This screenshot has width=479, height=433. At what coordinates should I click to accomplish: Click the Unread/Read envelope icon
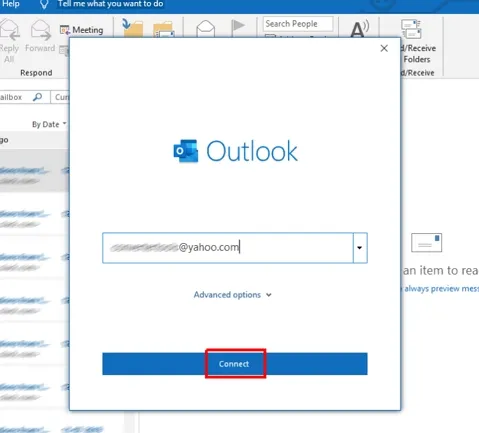206,28
